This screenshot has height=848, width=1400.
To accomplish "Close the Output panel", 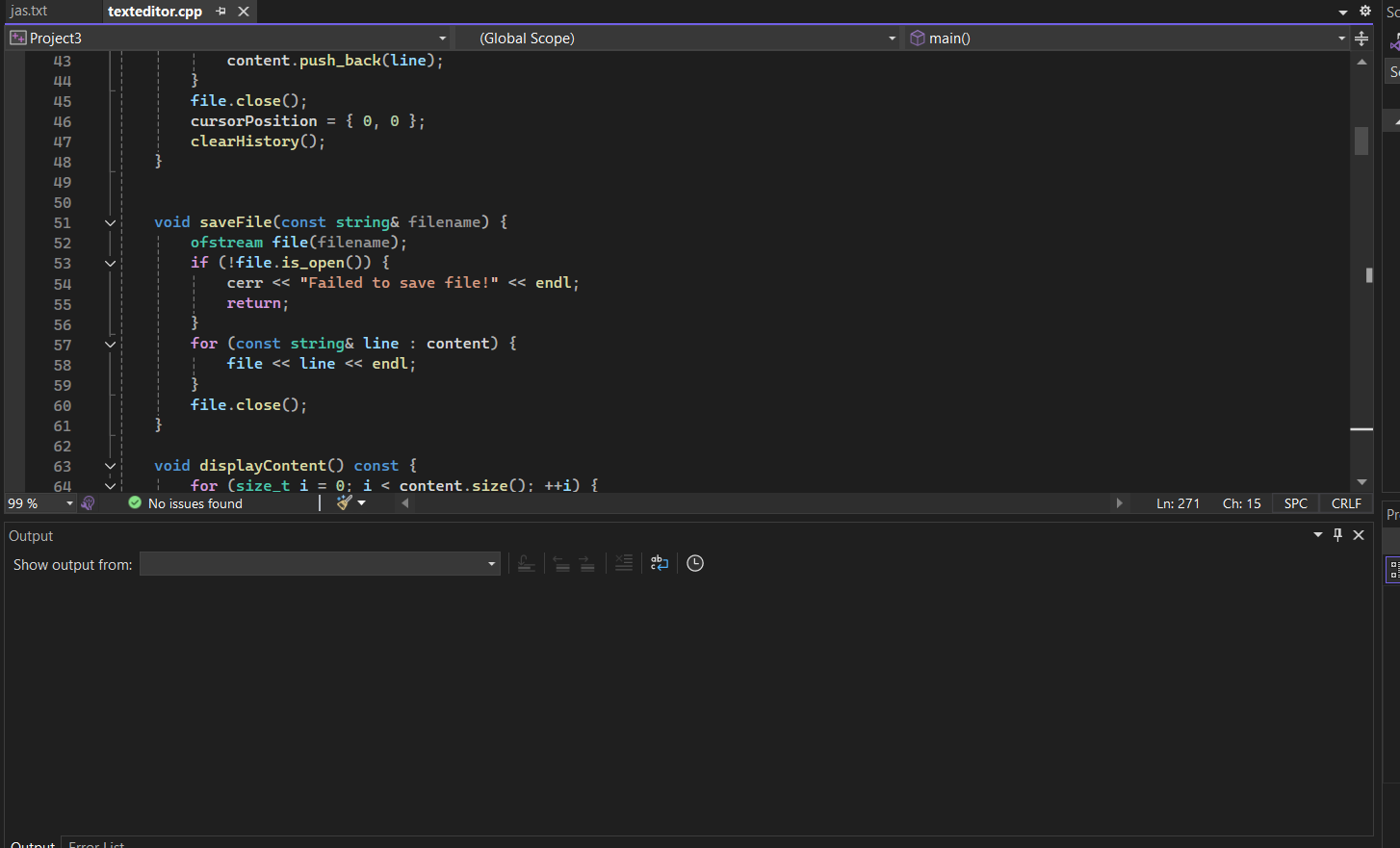I will 1359,535.
